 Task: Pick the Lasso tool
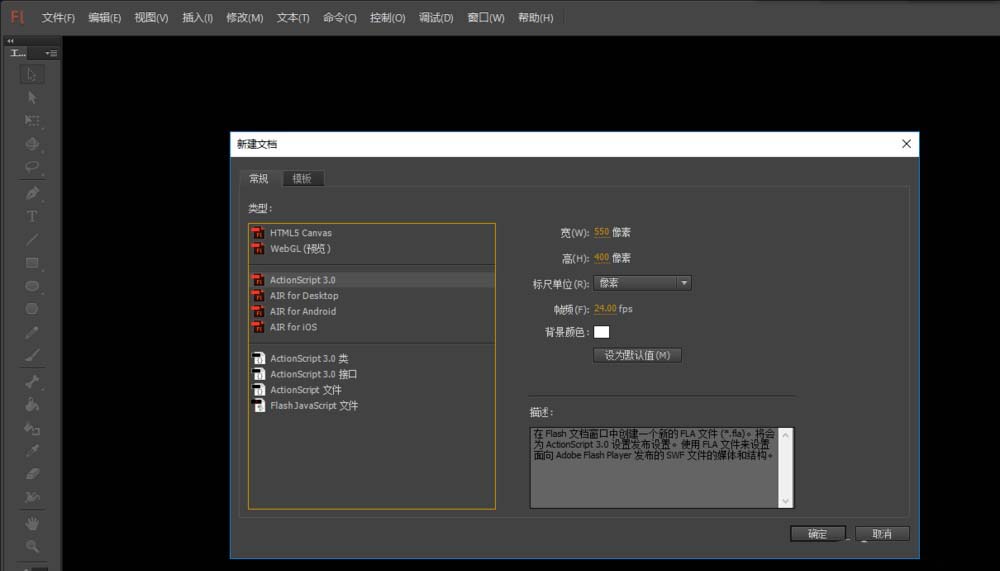click(x=31, y=167)
